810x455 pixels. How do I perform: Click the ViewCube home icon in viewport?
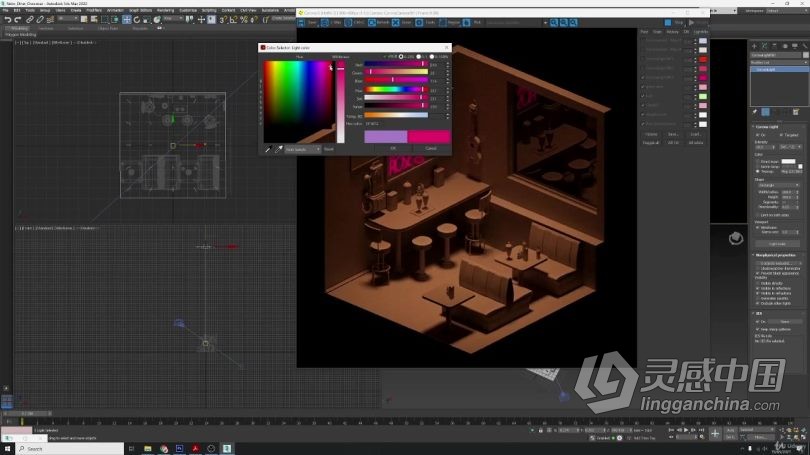[736, 238]
